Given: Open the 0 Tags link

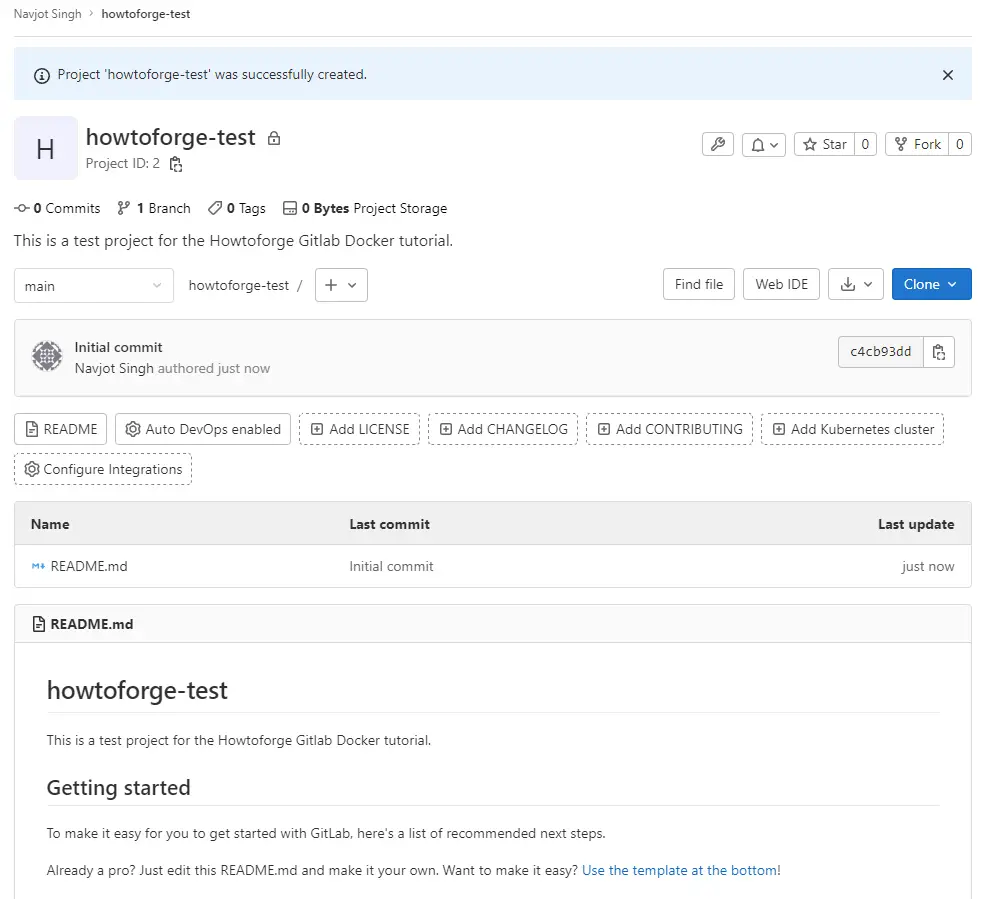Looking at the screenshot, I should [x=237, y=208].
